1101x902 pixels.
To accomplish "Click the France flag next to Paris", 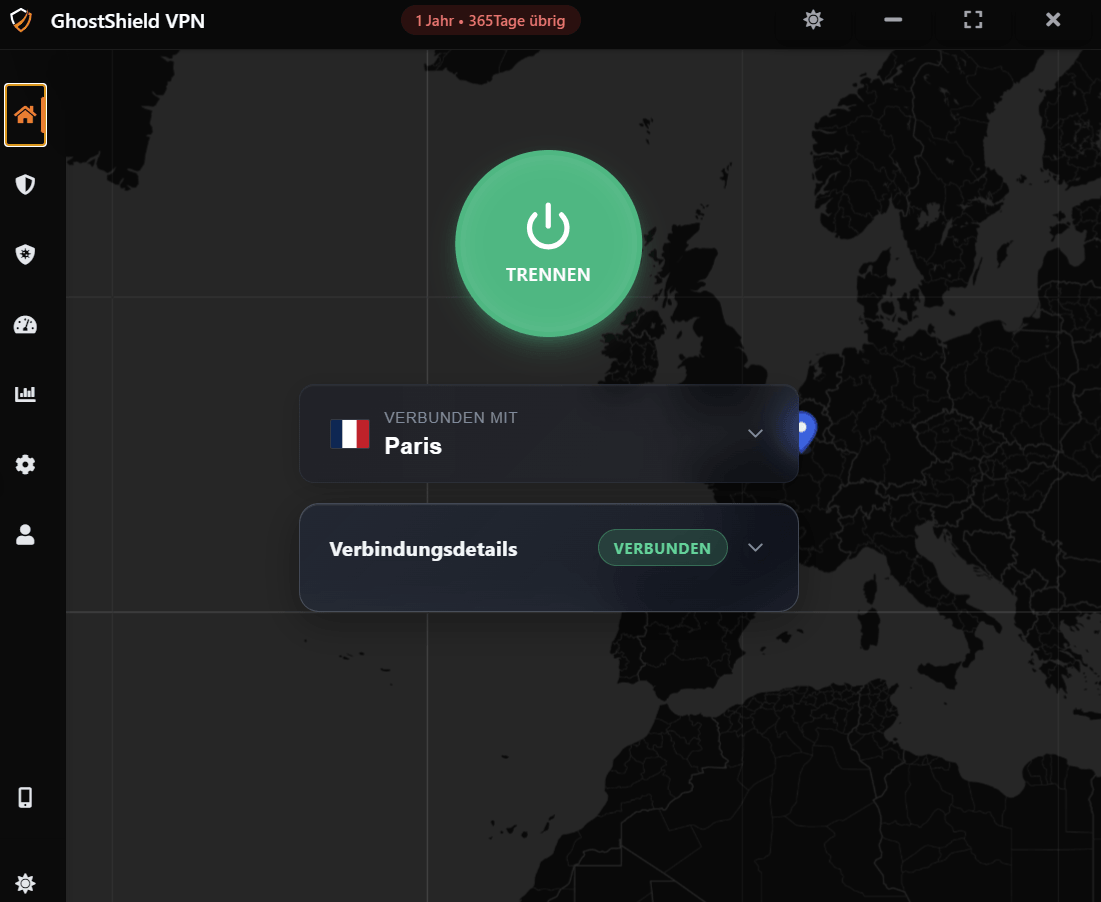I will tap(350, 433).
